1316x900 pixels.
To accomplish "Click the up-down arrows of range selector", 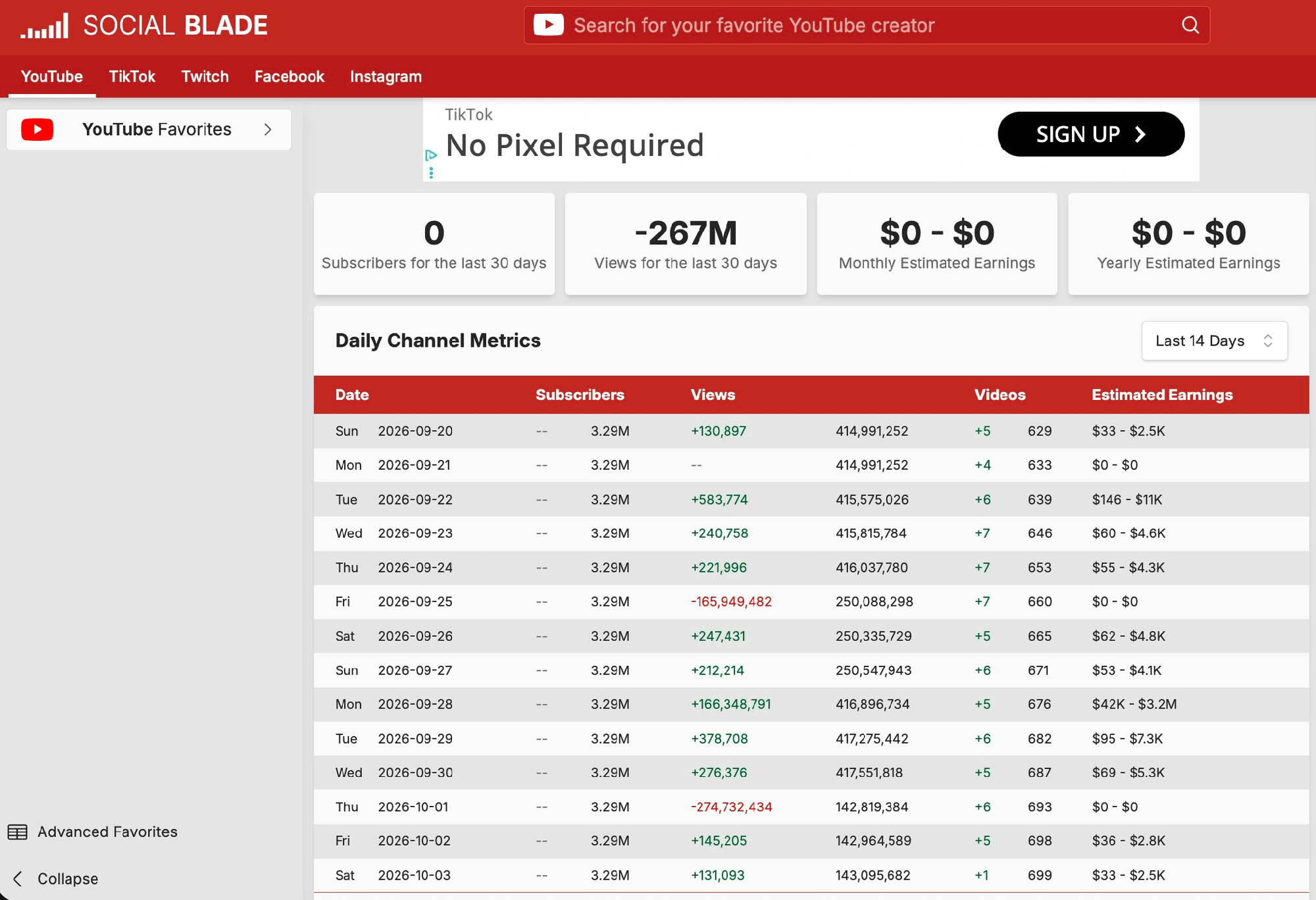I will pyautogui.click(x=1268, y=341).
